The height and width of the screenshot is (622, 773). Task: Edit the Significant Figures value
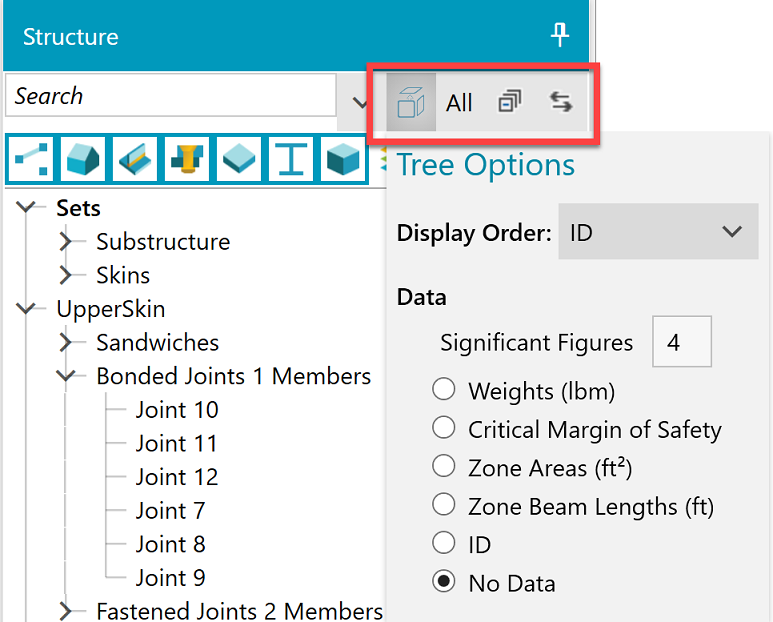point(682,342)
